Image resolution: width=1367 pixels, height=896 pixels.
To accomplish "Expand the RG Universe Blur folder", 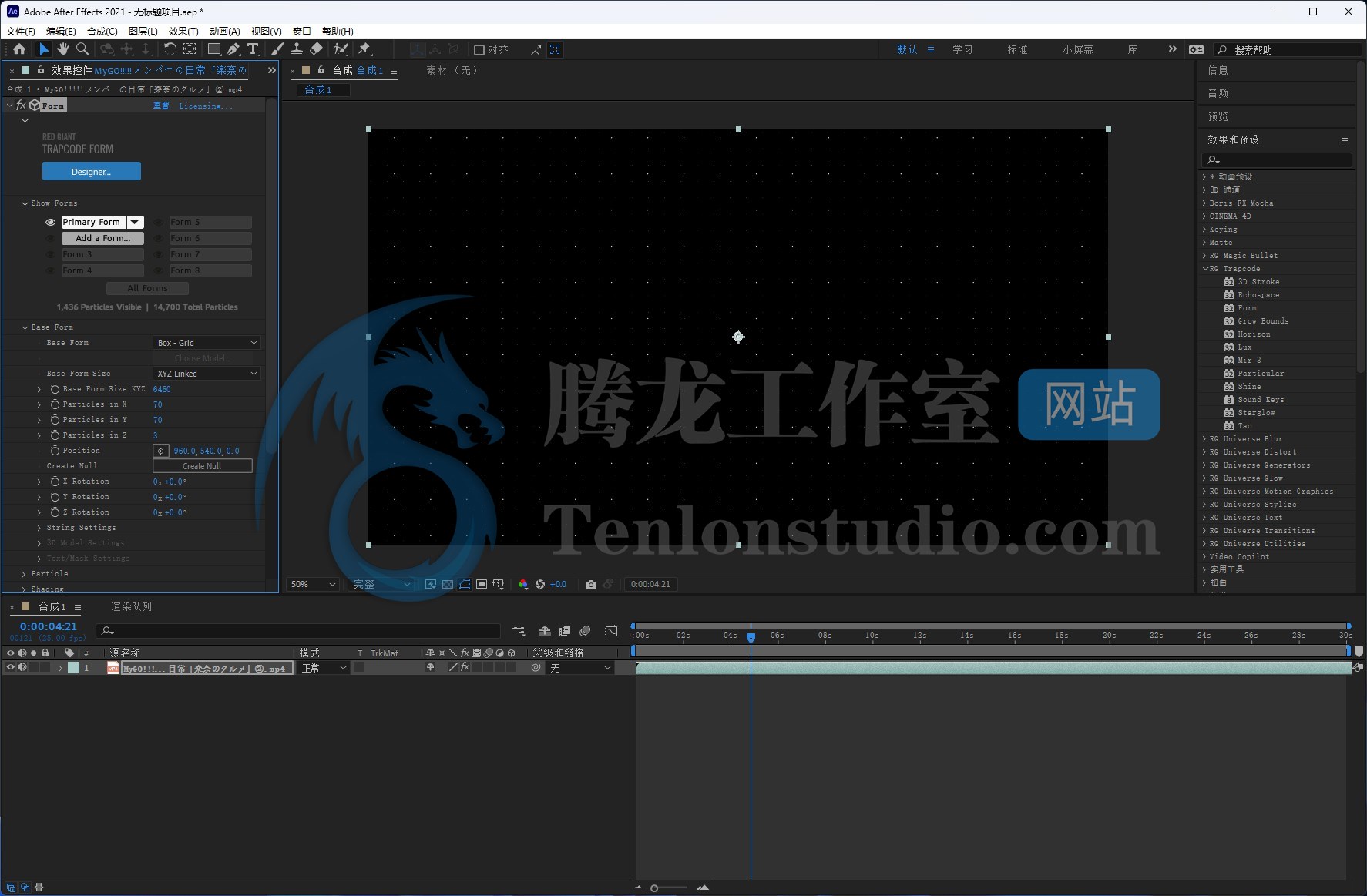I will (1205, 439).
